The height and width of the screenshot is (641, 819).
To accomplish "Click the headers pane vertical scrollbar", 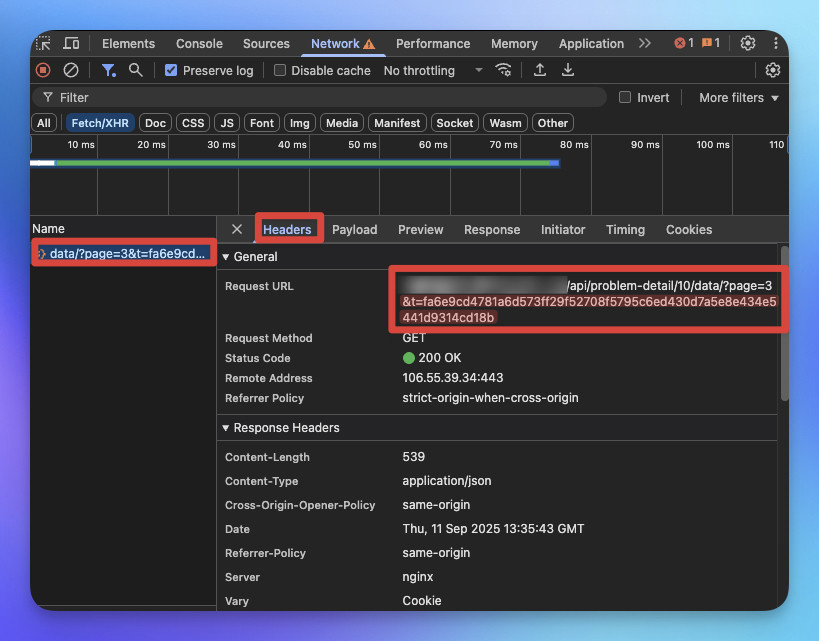I will [x=784, y=323].
